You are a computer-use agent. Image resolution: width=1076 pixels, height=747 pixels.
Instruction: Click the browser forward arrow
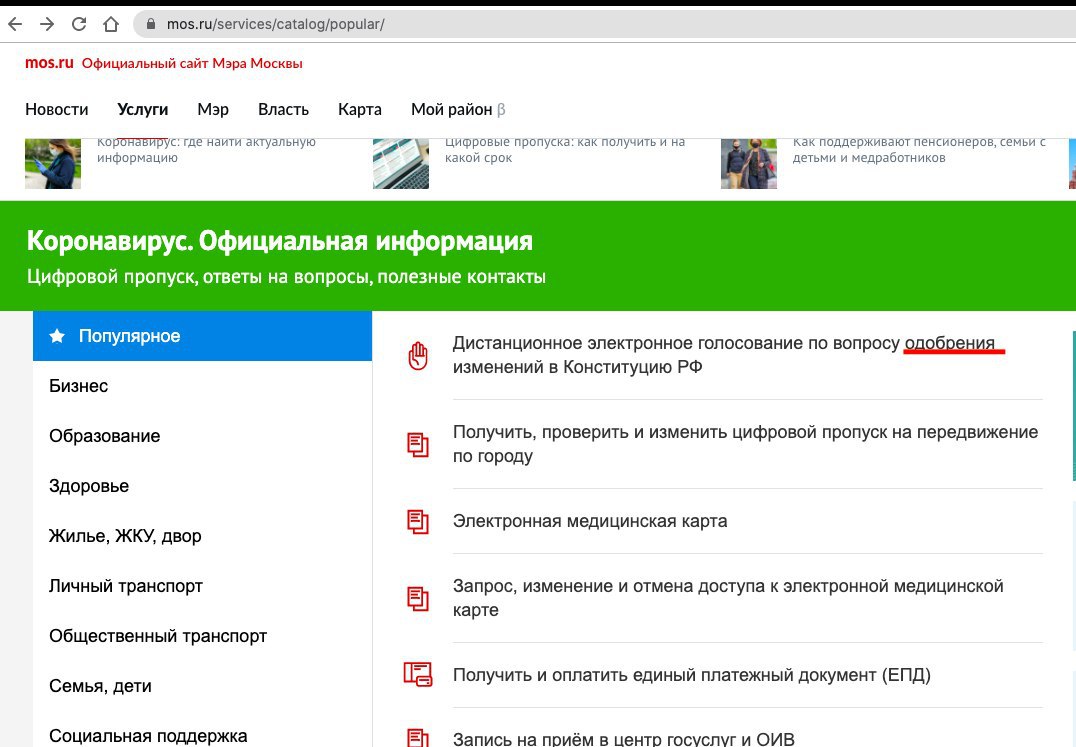(47, 24)
